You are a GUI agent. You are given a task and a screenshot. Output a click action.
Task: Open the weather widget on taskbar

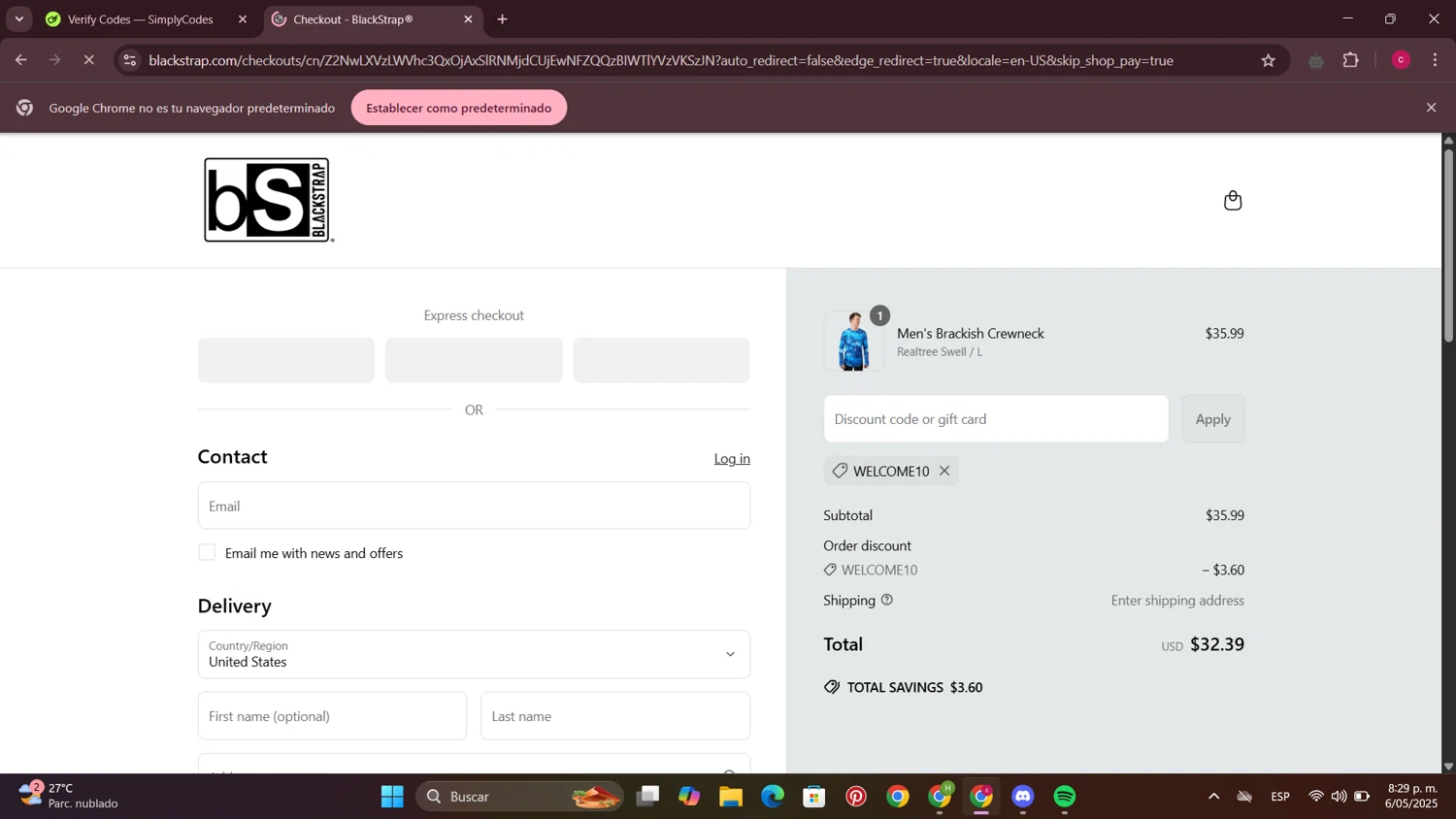pyautogui.click(x=68, y=796)
